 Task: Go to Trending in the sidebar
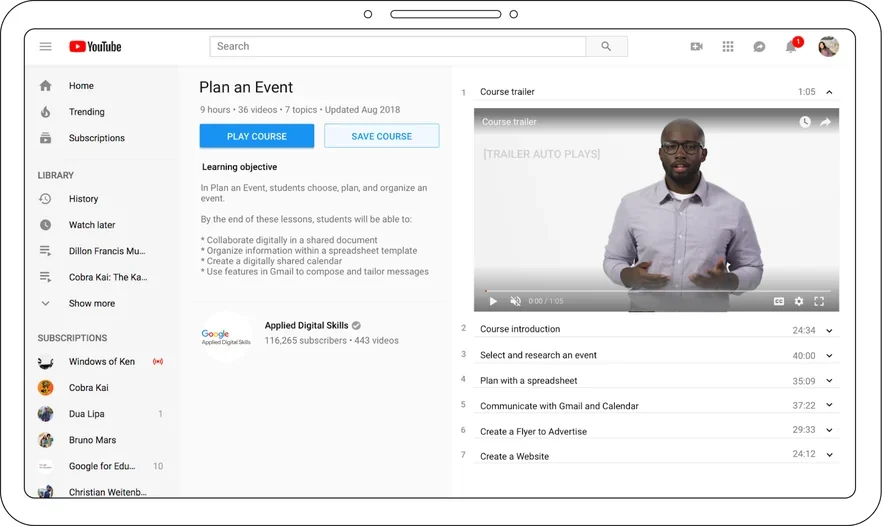[x=86, y=112]
